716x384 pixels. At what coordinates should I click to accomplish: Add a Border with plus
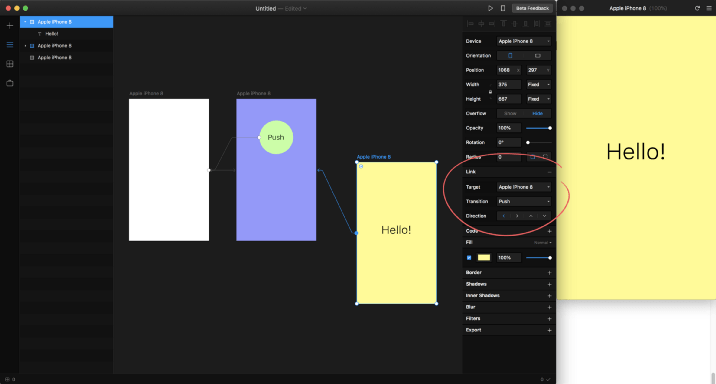tap(549, 273)
